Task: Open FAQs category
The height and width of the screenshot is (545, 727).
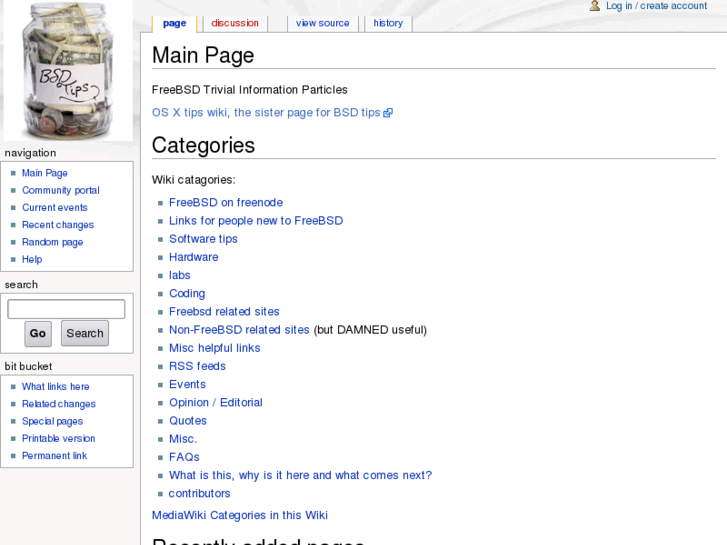Action: click(184, 457)
